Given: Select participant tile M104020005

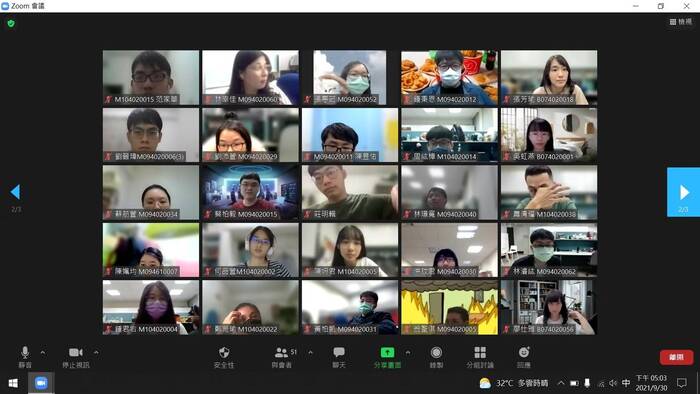Looking at the screenshot, I should coord(350,250).
